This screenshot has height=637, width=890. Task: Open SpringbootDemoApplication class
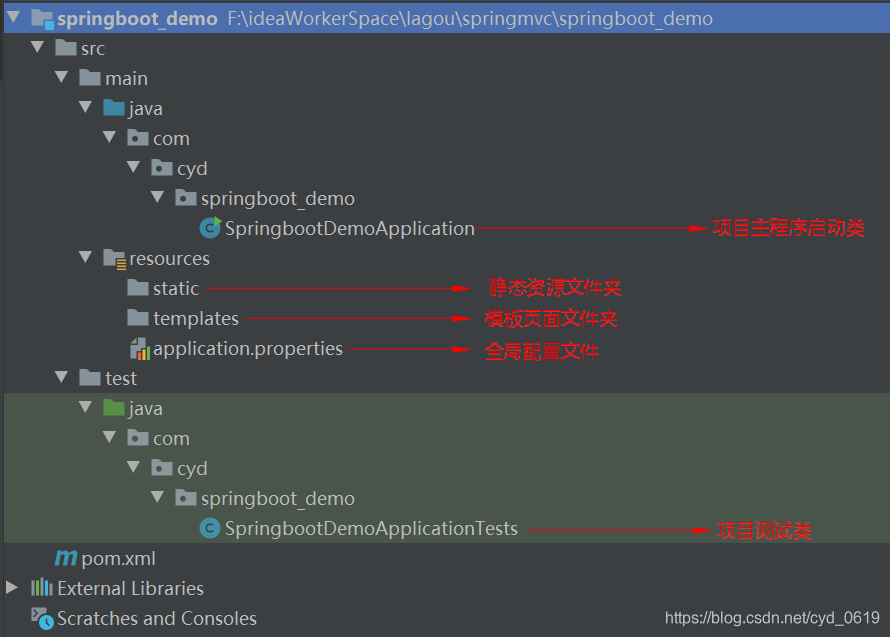(x=350, y=229)
